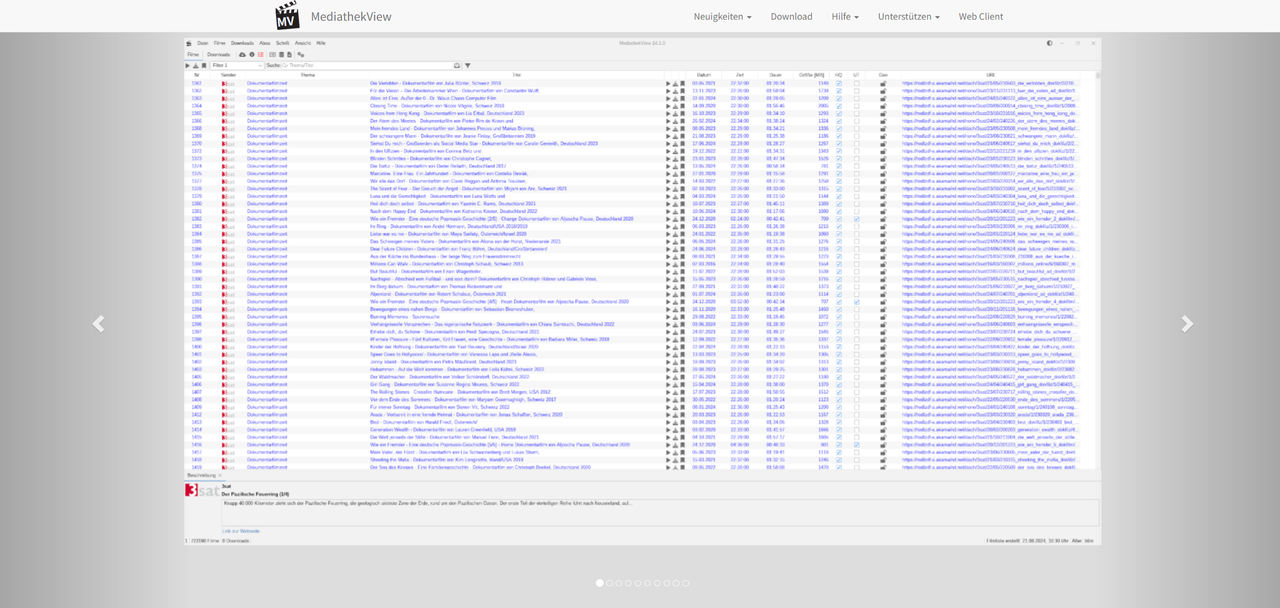Toggle the UT checkbox in the first row
The image size is (1280, 608).
point(856,83)
